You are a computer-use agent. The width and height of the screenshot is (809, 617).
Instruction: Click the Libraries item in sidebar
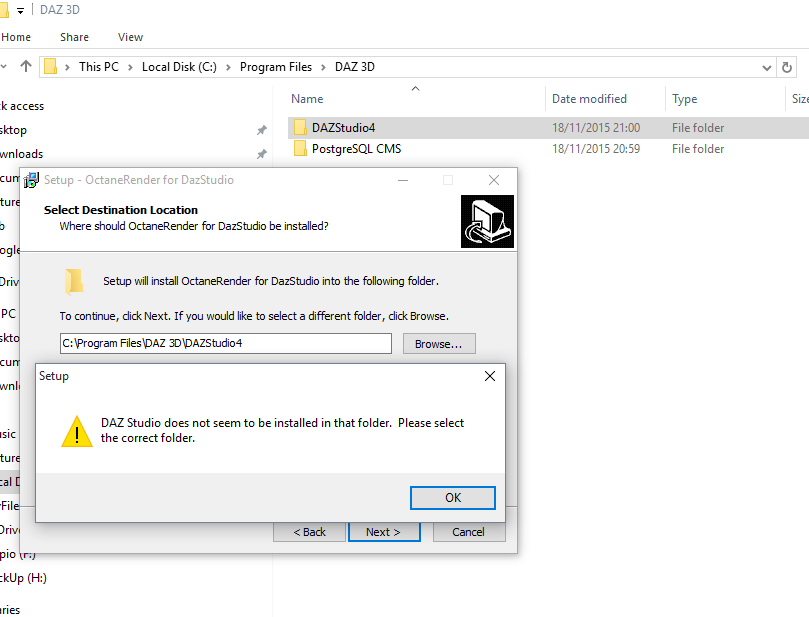[10, 610]
